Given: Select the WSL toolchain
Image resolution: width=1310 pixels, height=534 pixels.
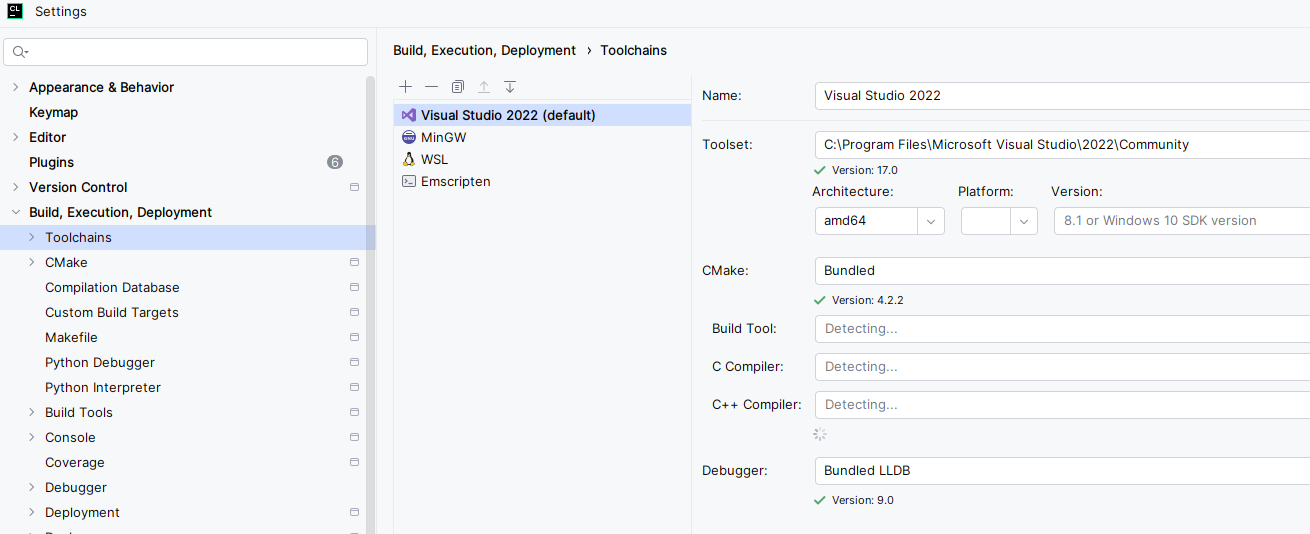Looking at the screenshot, I should click(542, 159).
